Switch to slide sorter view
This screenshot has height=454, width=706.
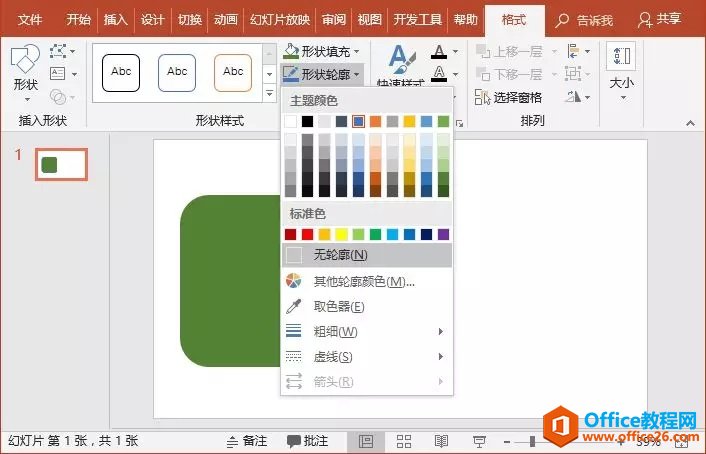point(404,441)
